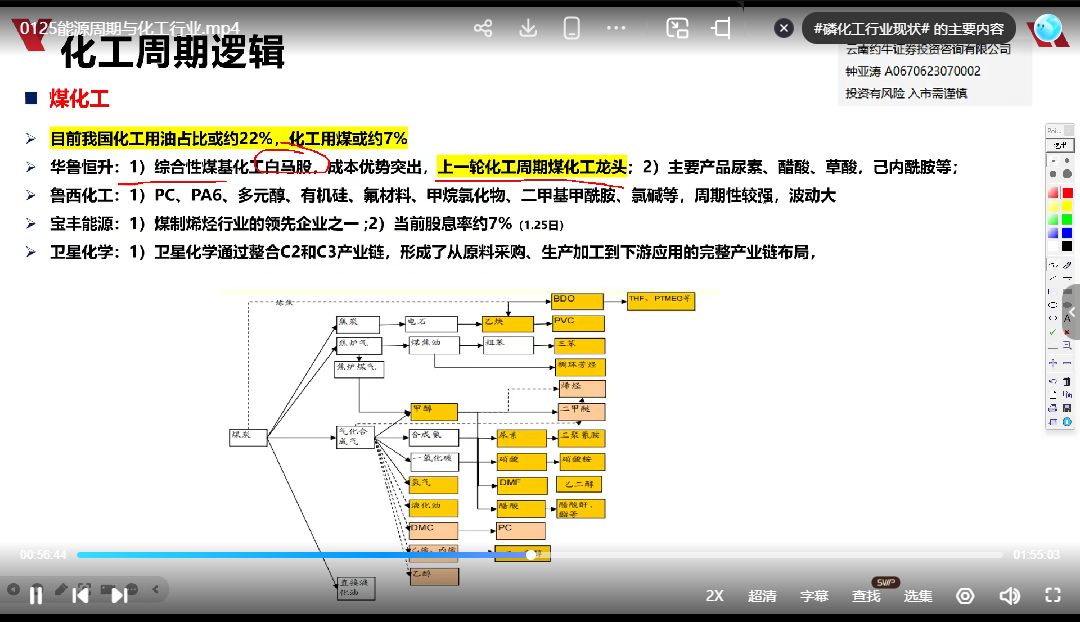Click the video title 0125能源周期与化工行业.mp4
This screenshot has width=1080, height=622.
pos(129,28)
